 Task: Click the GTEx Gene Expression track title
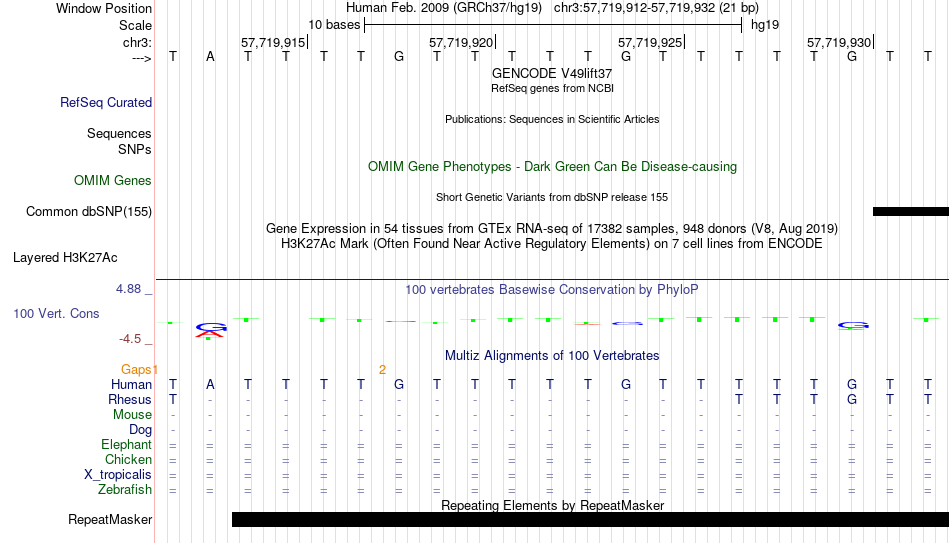click(552, 228)
